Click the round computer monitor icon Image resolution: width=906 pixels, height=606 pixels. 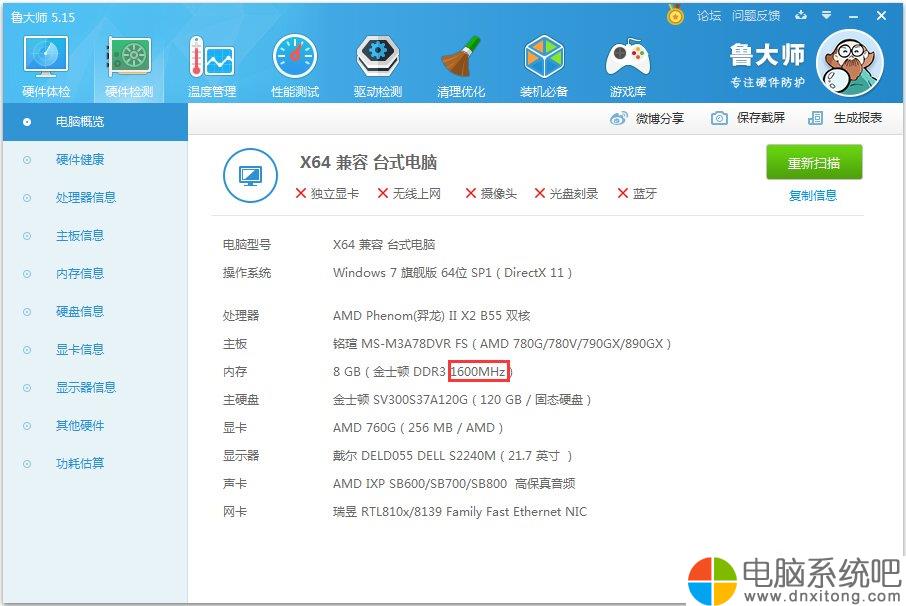[250, 176]
